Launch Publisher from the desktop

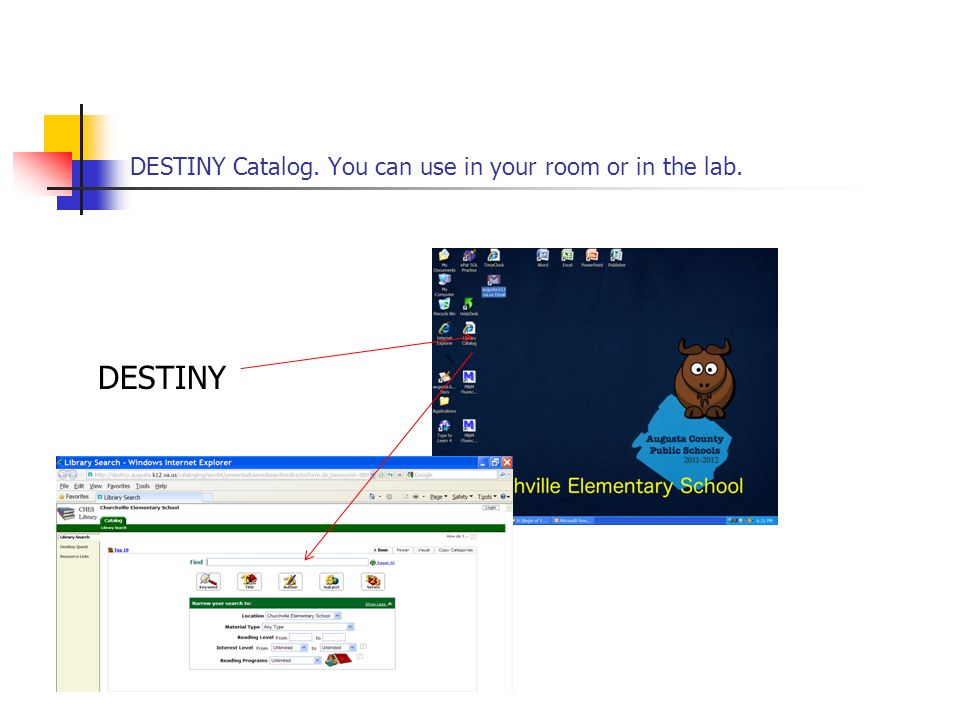pos(617,258)
